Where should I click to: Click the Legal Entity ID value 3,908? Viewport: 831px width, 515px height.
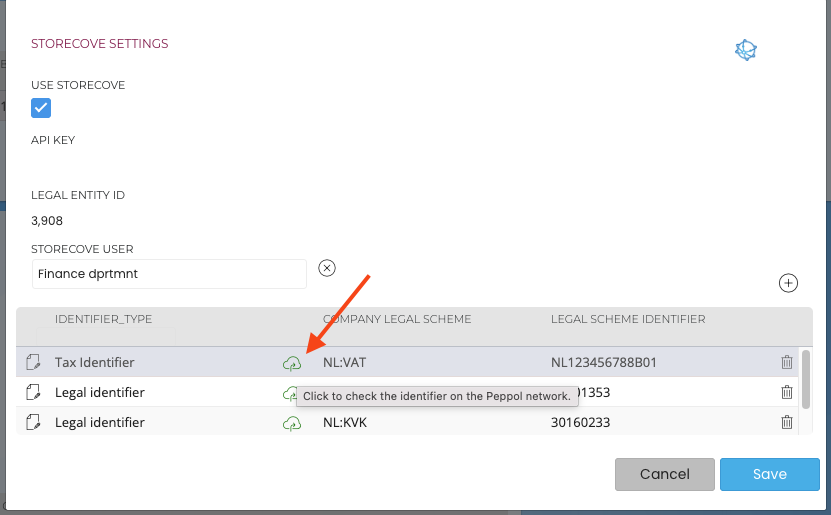coord(47,221)
